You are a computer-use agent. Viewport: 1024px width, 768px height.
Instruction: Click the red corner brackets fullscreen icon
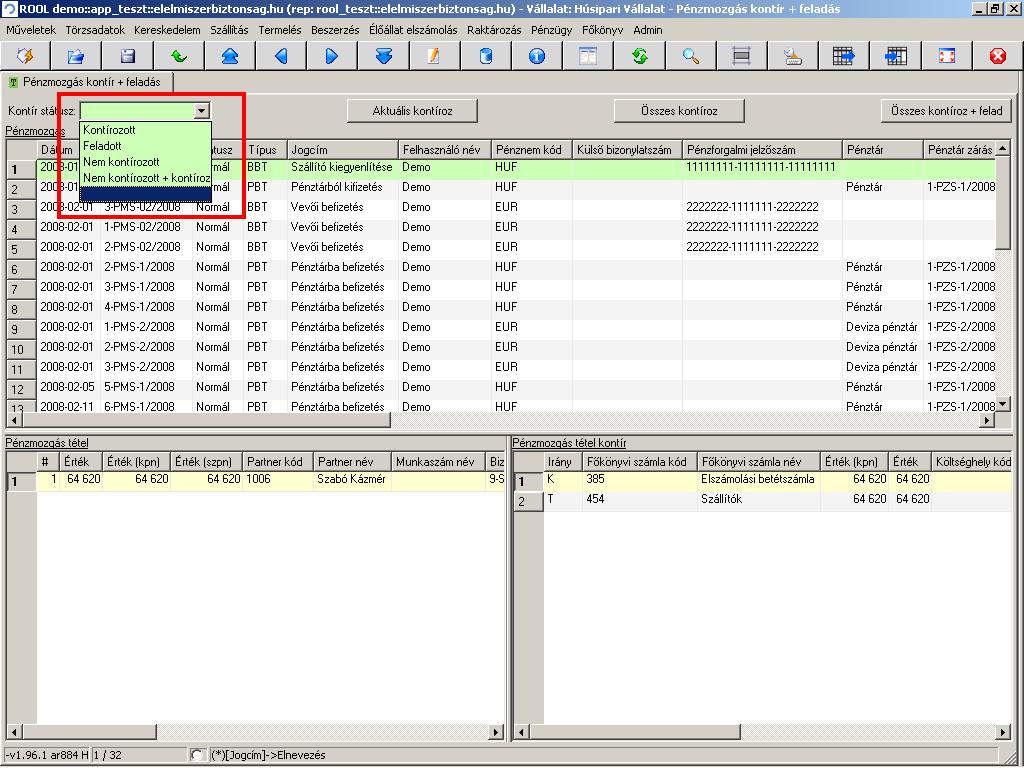946,56
